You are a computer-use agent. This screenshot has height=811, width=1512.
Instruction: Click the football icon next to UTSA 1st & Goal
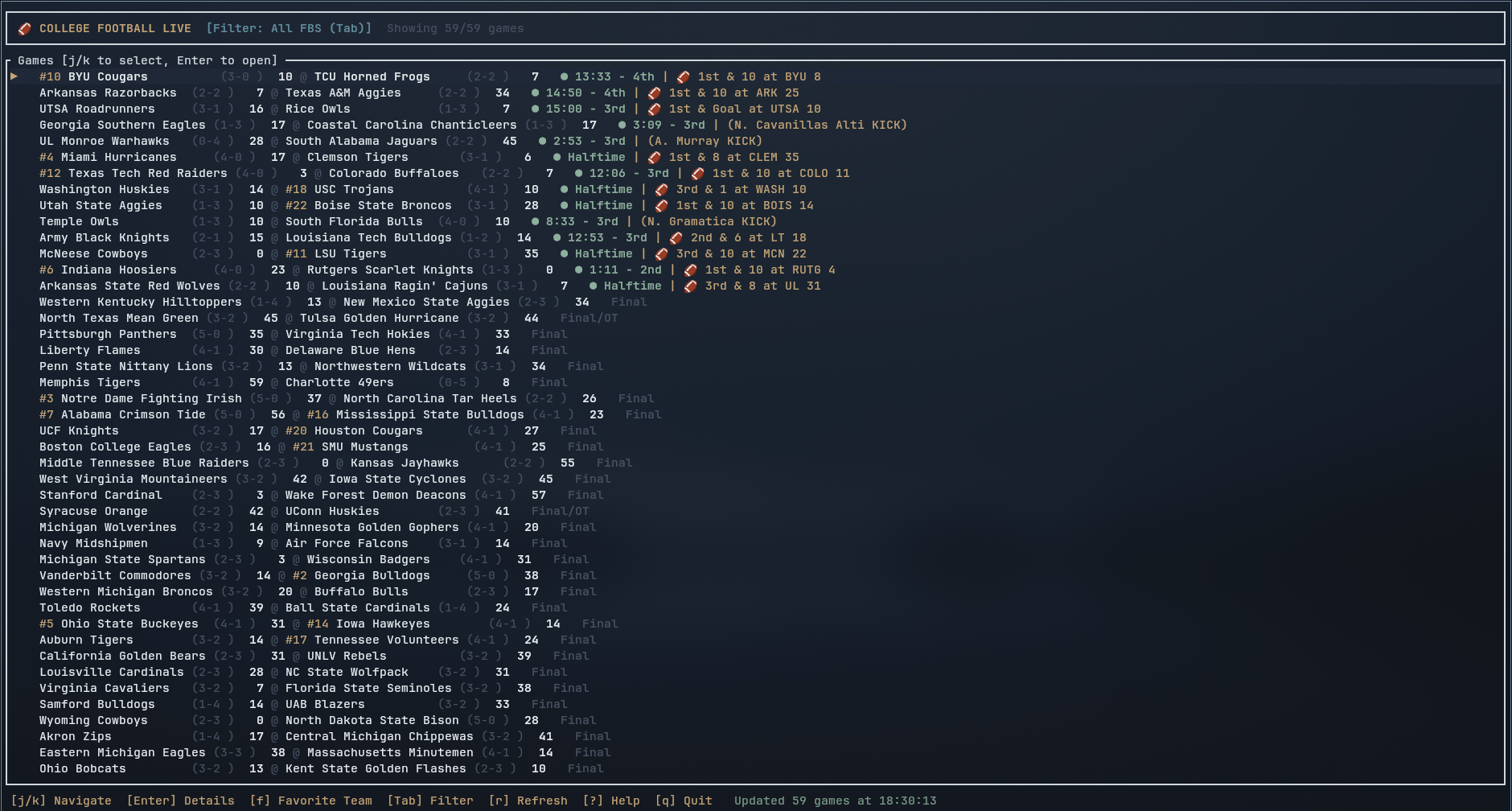654,109
